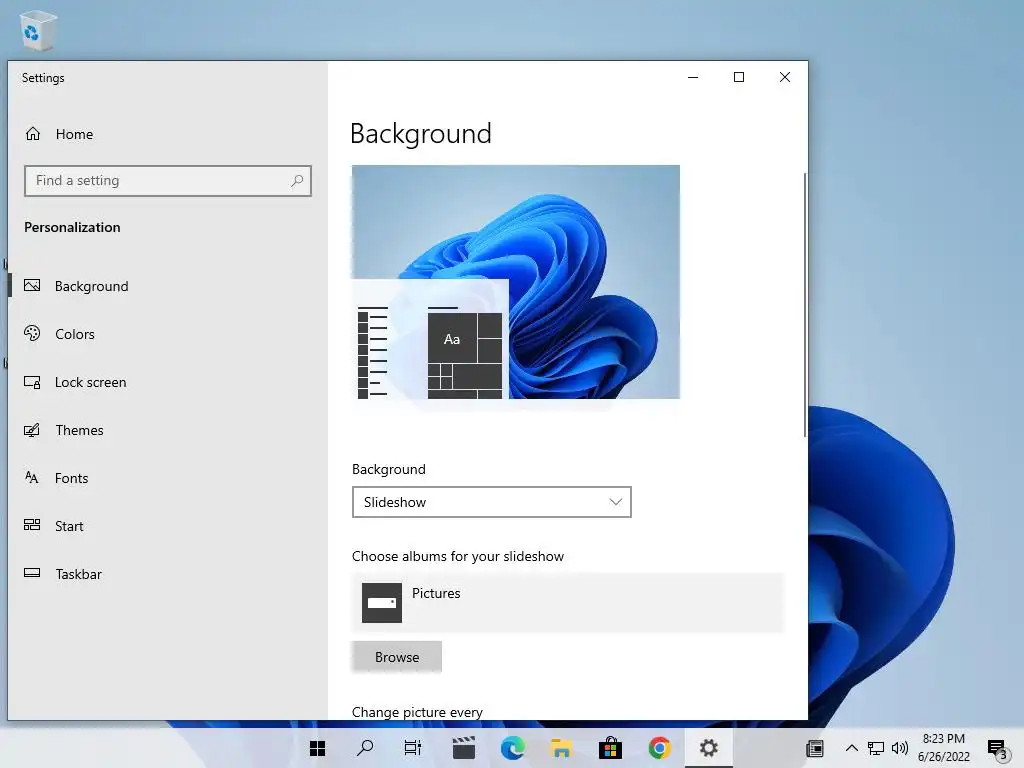Viewport: 1024px width, 768px height.
Task: Click the taskbar clock showing 8:23 PM
Action: coord(944,748)
